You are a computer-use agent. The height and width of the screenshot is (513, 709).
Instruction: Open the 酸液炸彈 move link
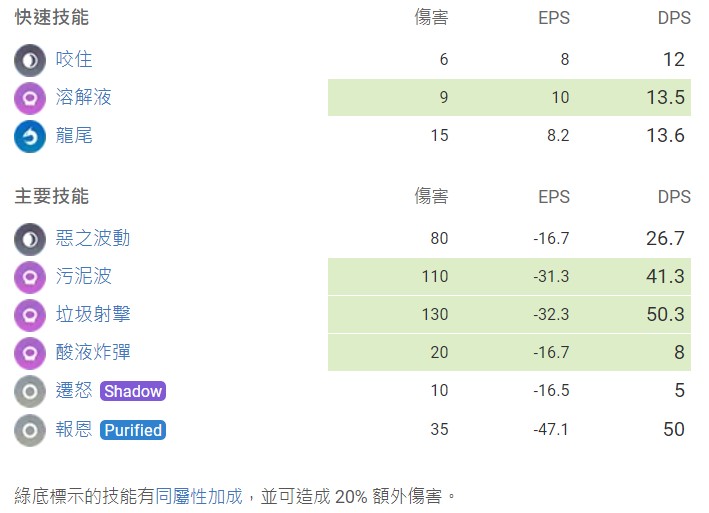(x=93, y=352)
